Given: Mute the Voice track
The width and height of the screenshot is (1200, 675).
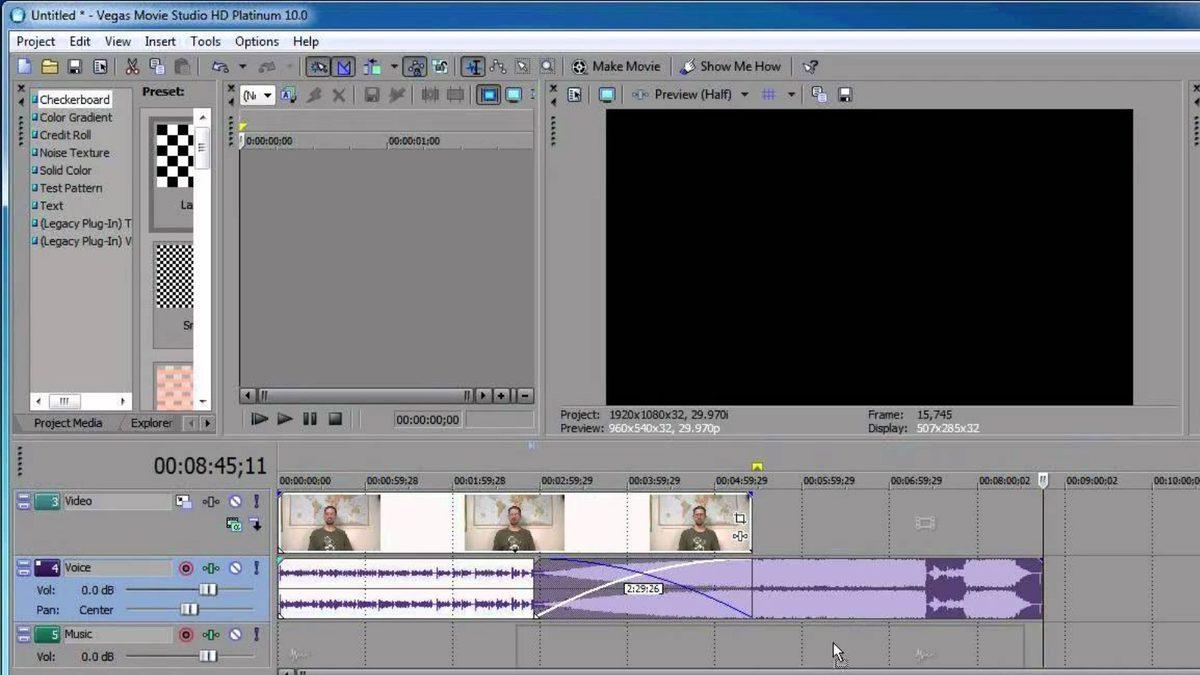Looking at the screenshot, I should 234,567.
